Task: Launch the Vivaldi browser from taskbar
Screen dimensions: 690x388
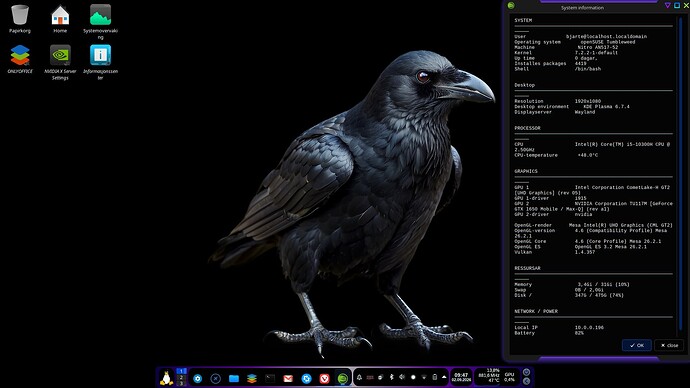Action: [x=324, y=378]
